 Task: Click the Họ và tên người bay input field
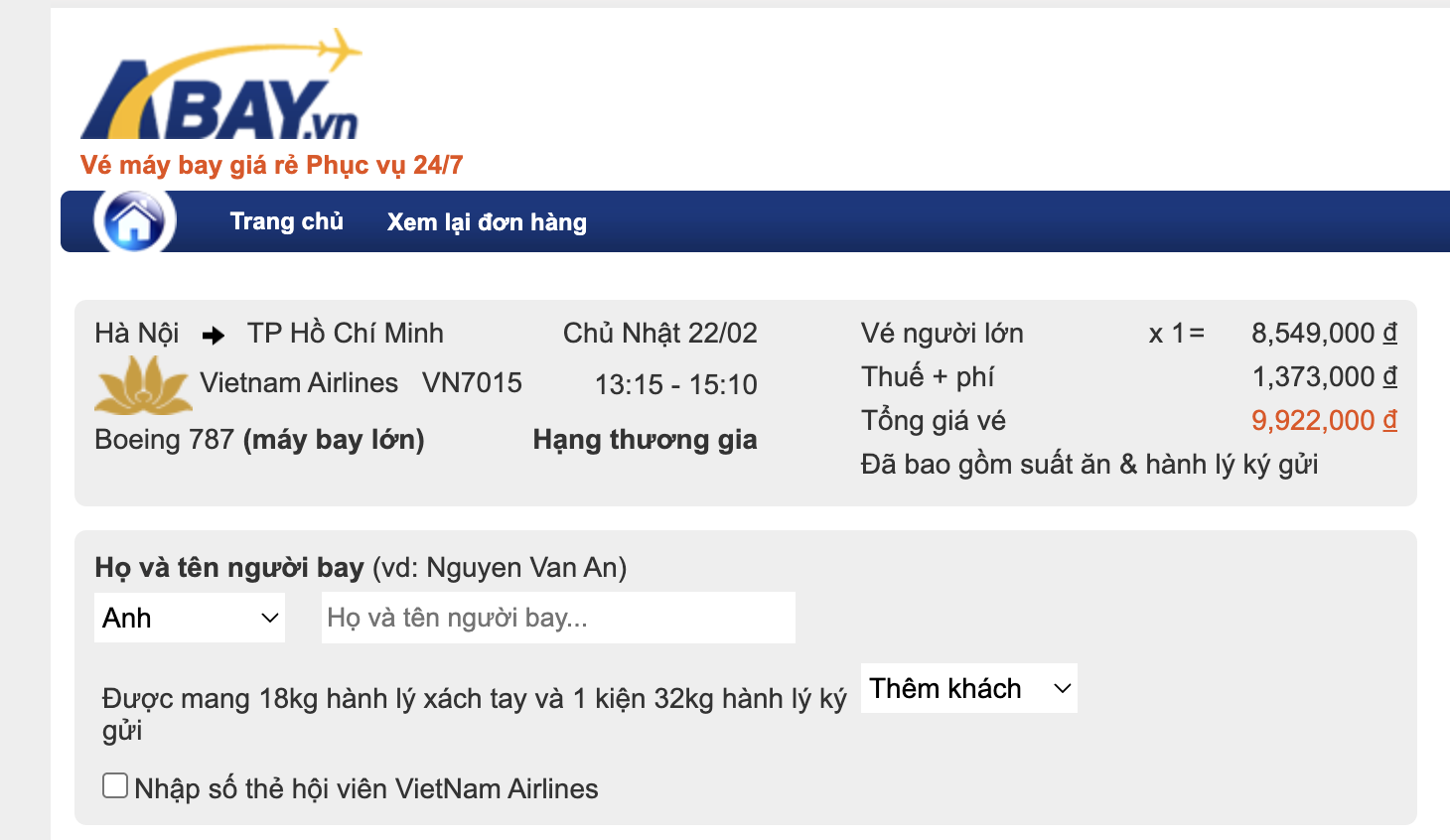(x=557, y=617)
